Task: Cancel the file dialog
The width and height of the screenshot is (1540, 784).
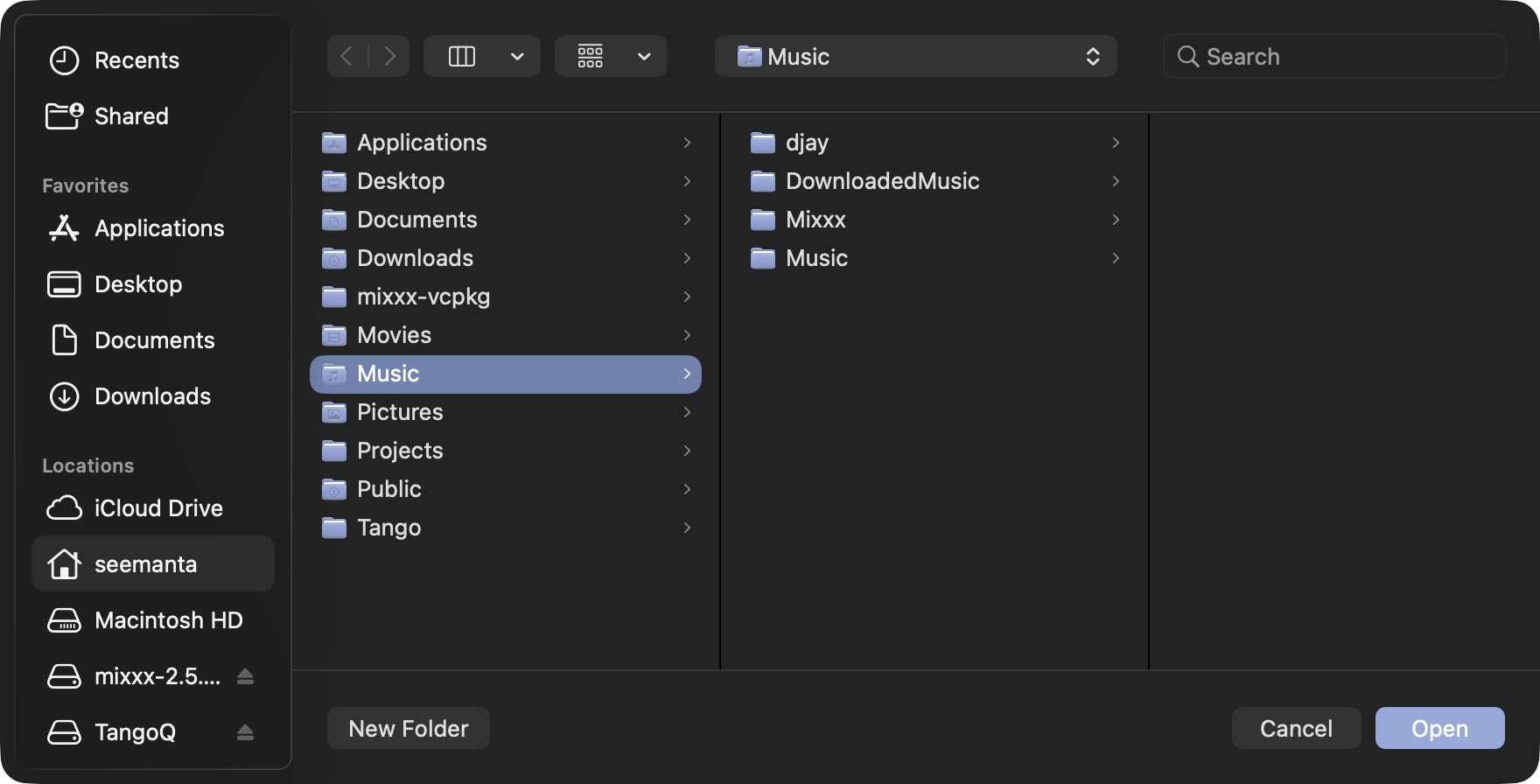Action: (1297, 729)
